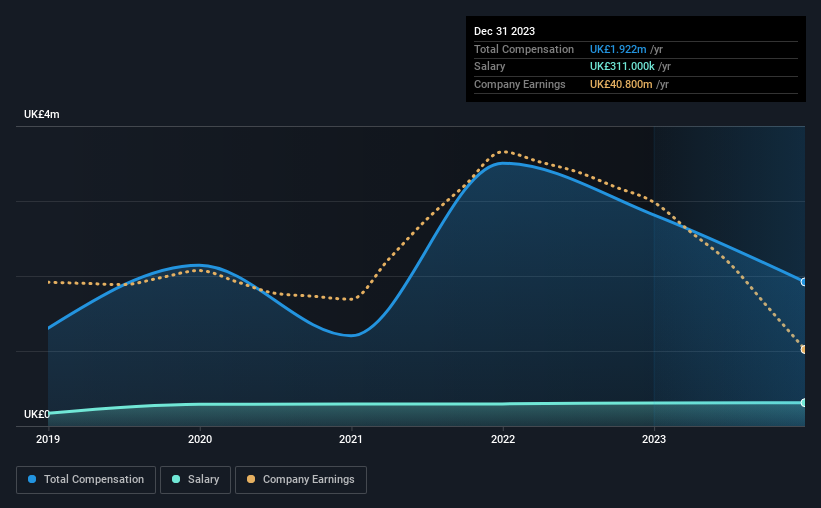Click the Salary end data point marker

(x=804, y=403)
